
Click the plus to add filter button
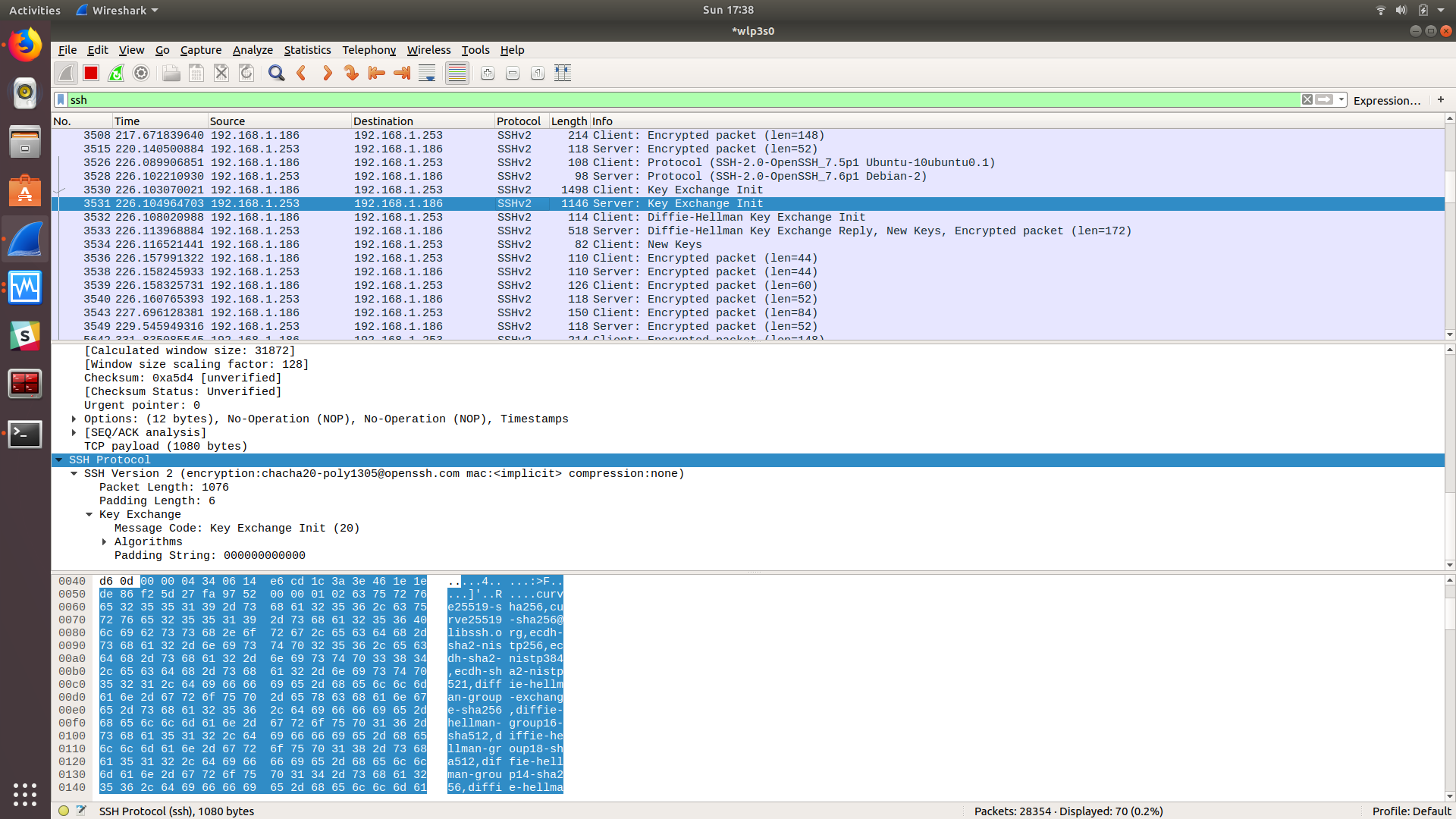coord(1441,99)
